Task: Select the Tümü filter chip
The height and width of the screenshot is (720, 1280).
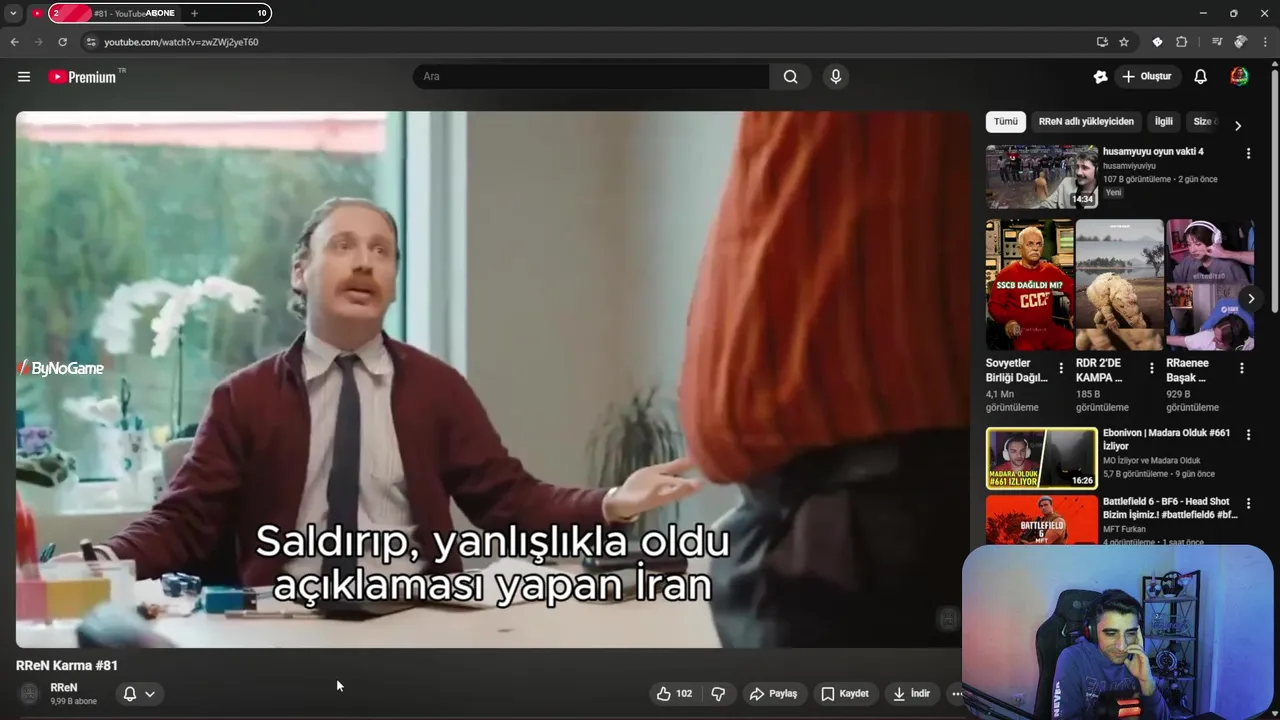Action: pos(1006,122)
